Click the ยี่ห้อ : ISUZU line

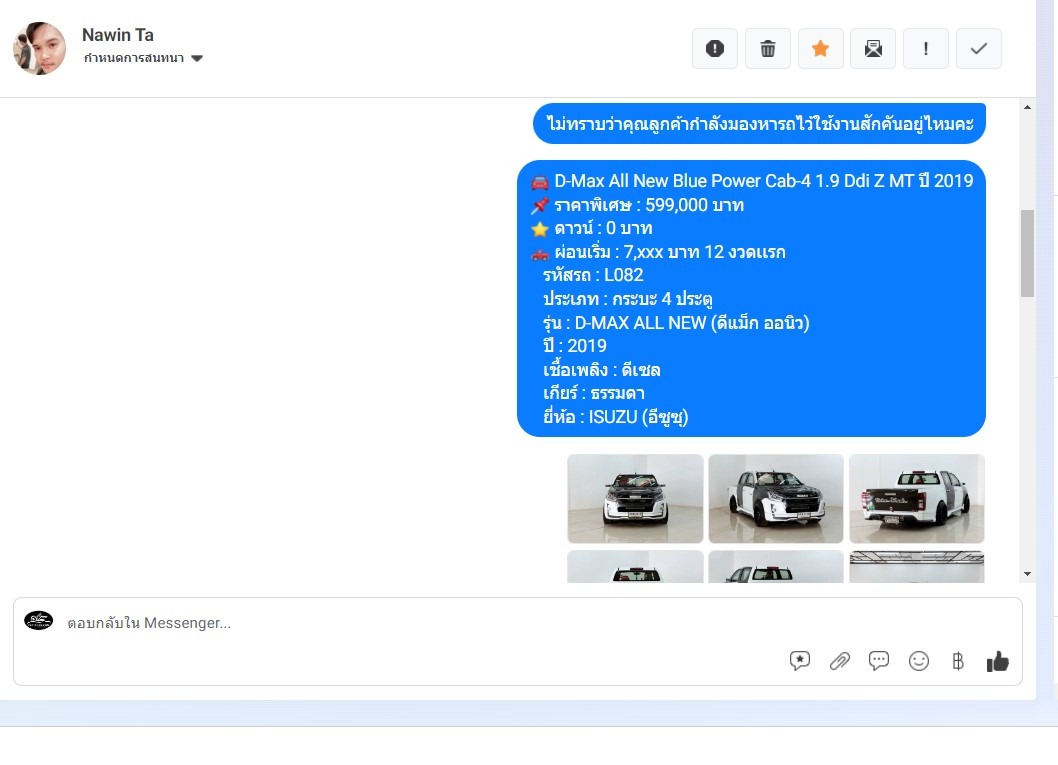(x=615, y=417)
